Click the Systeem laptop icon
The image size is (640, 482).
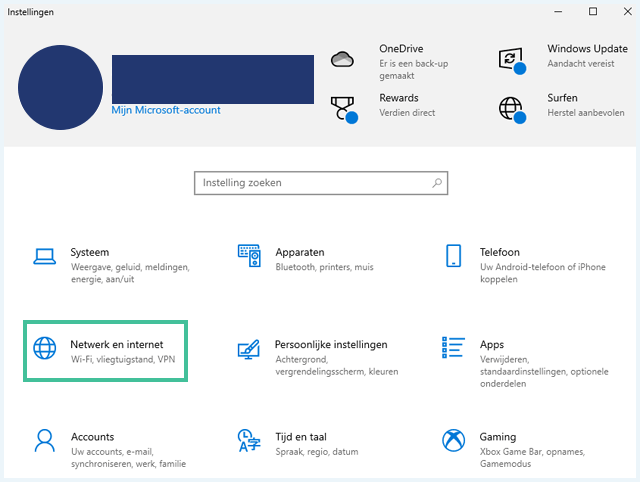tap(44, 257)
